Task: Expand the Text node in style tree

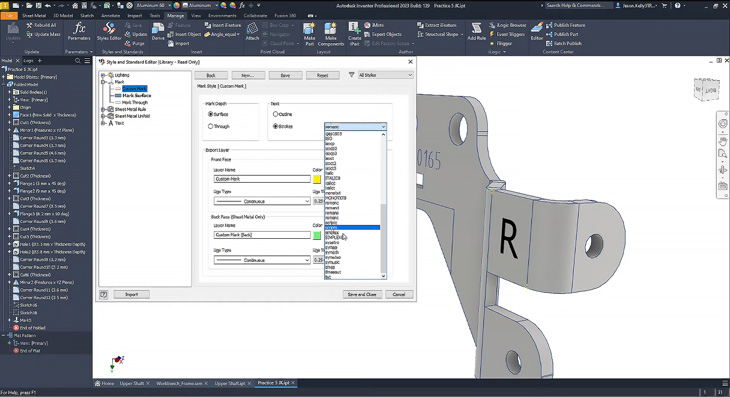Action: tap(103, 123)
